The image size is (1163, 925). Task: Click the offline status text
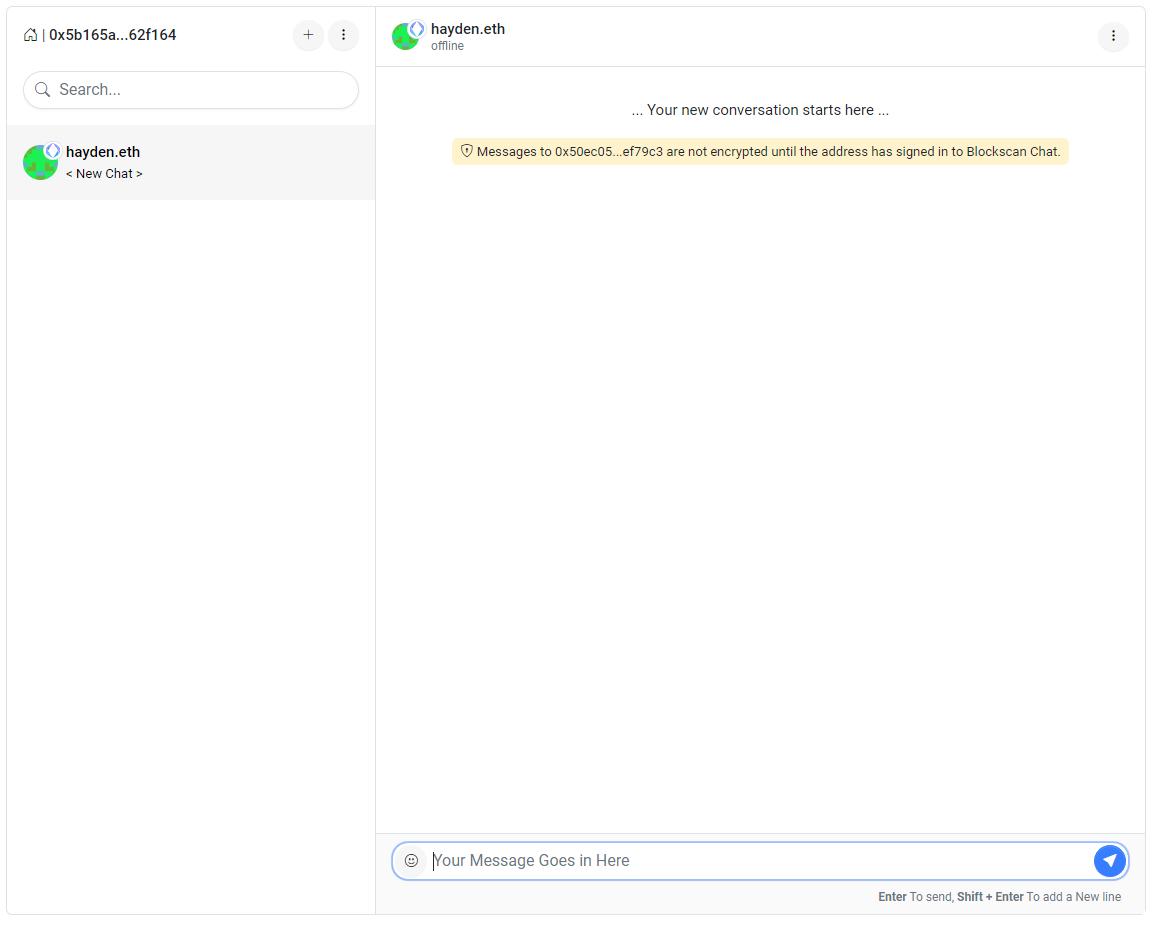[x=447, y=45]
